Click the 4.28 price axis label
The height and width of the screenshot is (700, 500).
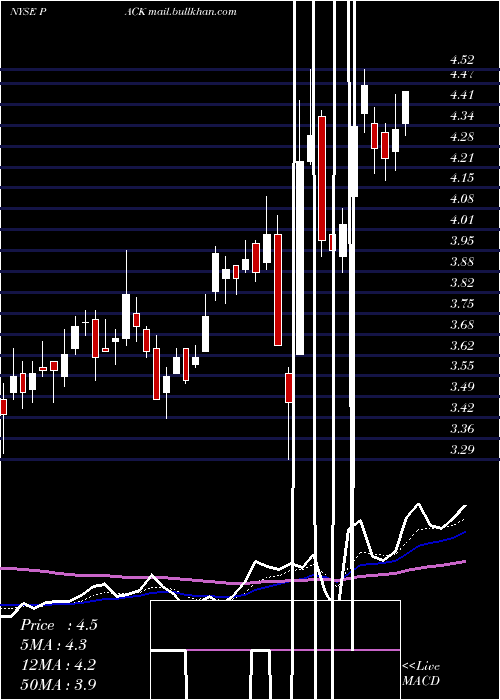(x=462, y=137)
